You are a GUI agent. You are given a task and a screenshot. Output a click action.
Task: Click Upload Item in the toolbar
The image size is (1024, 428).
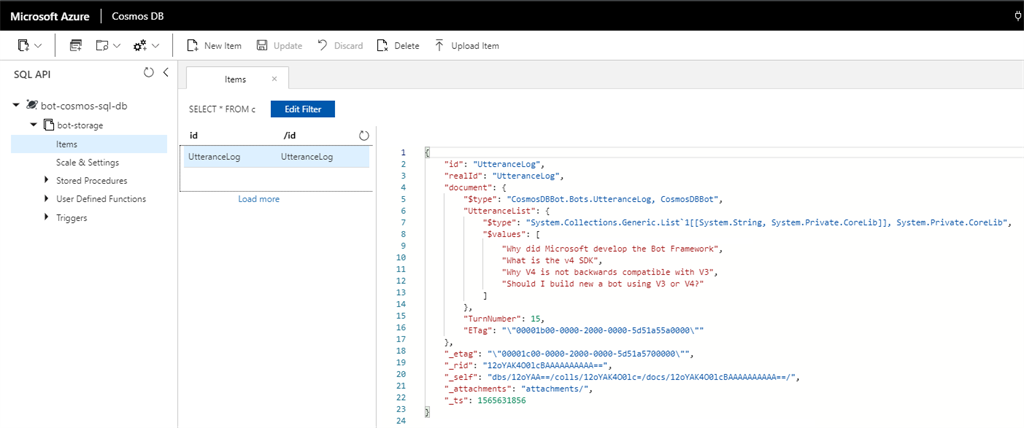coord(466,45)
